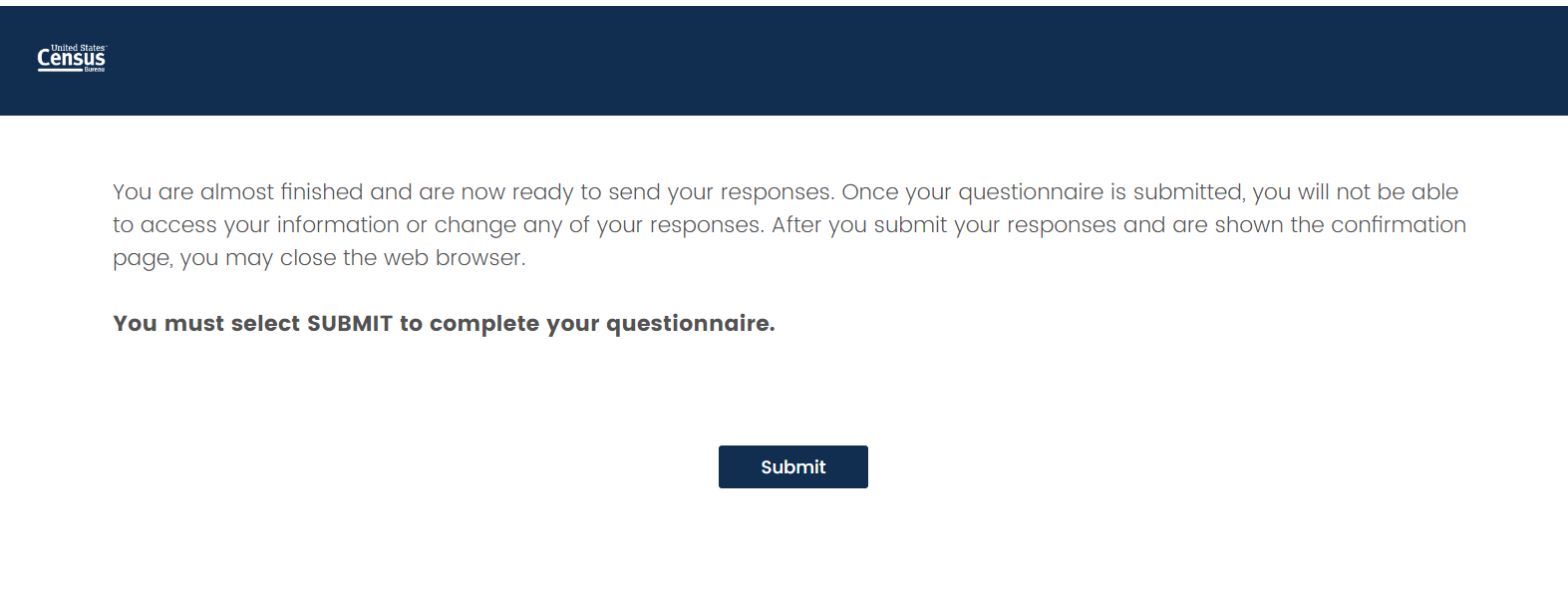The height and width of the screenshot is (592, 1568).
Task: Click the phrase 'change any of your responses'
Action: [598, 225]
